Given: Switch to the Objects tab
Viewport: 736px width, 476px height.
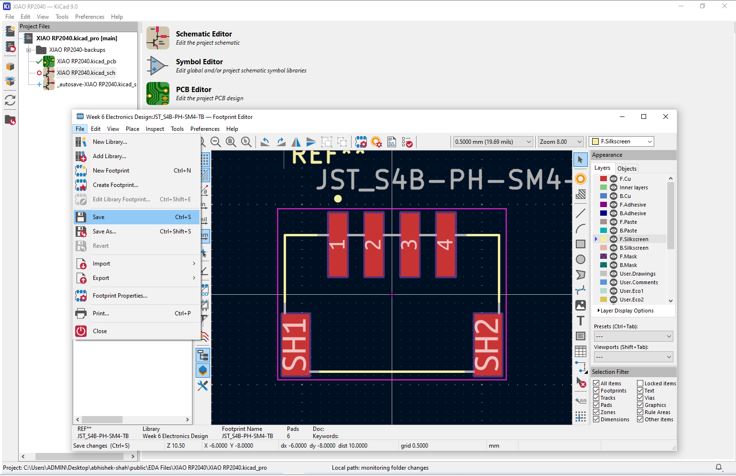Looking at the screenshot, I should pyautogui.click(x=627, y=169).
